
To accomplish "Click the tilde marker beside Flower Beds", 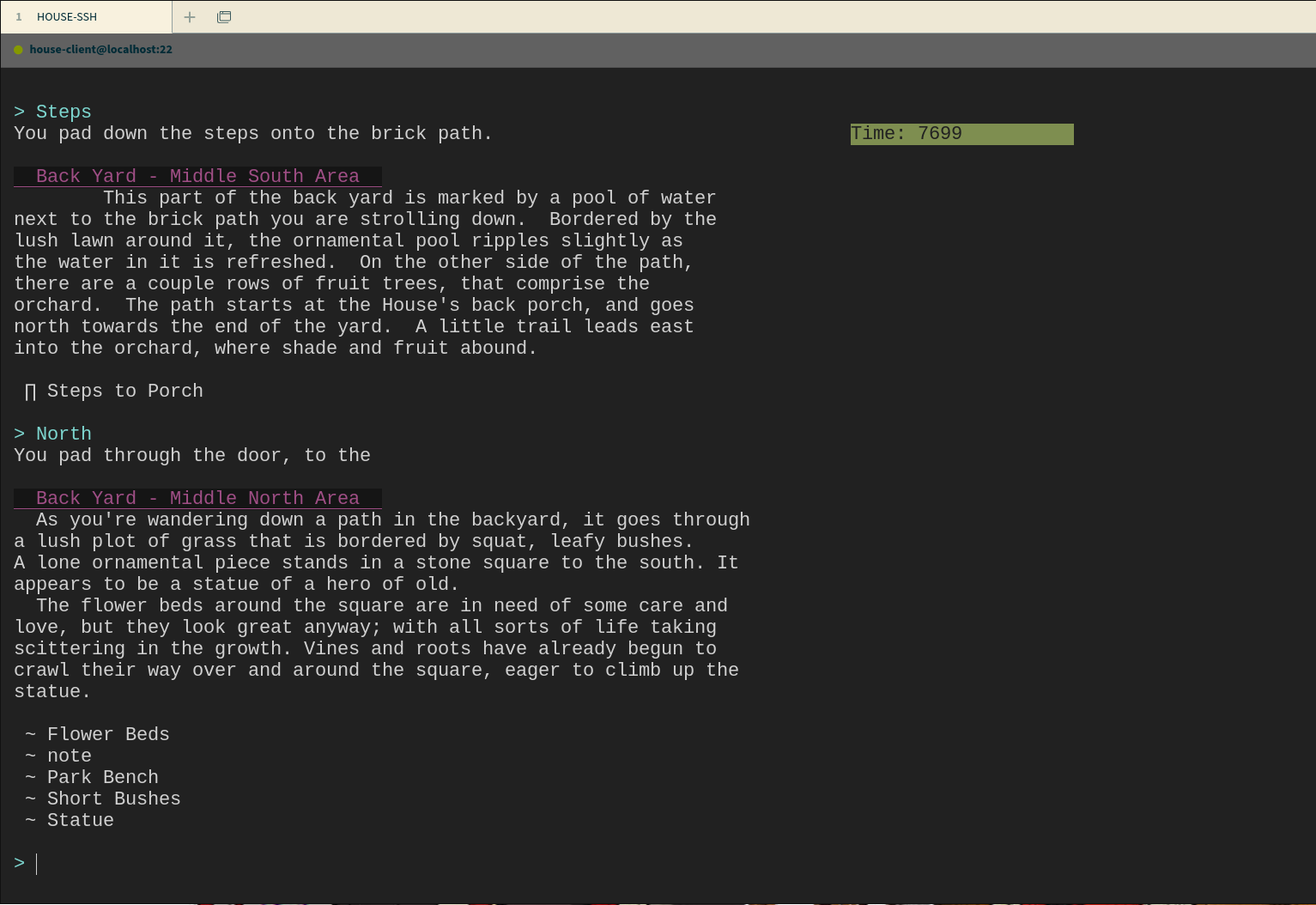I will coord(31,734).
